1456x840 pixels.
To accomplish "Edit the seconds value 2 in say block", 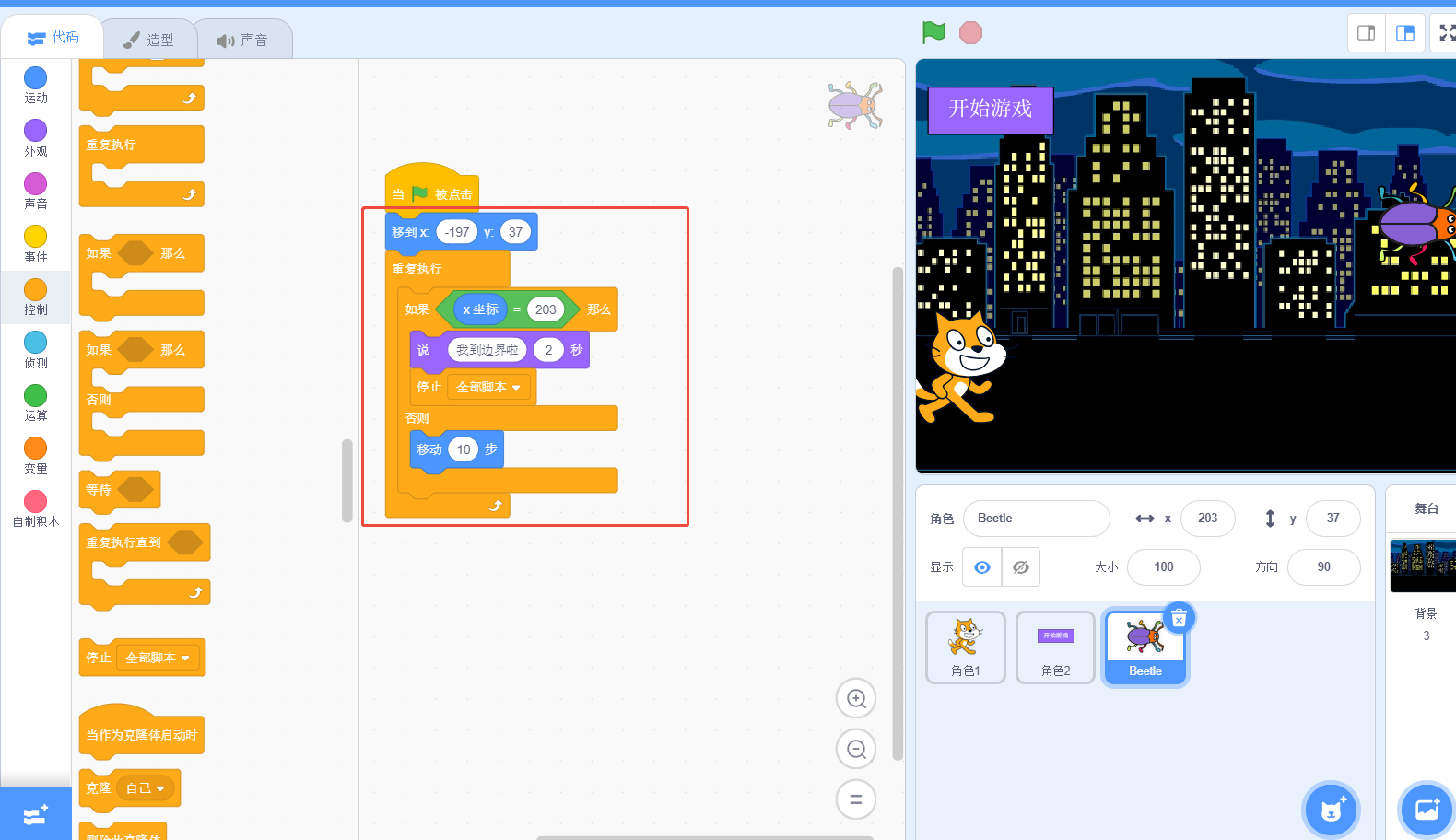I will click(x=548, y=350).
